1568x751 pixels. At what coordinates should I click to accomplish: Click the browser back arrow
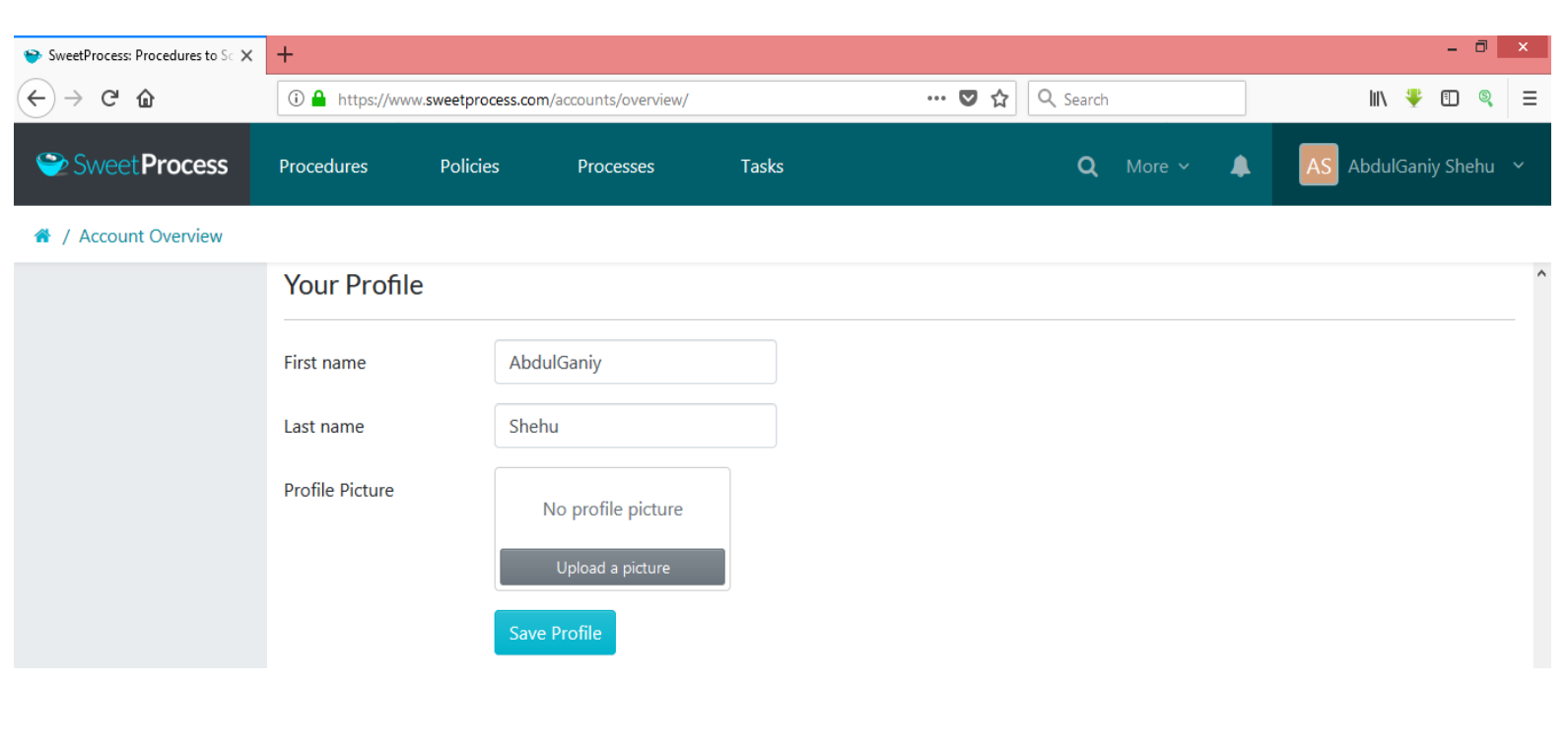point(36,99)
